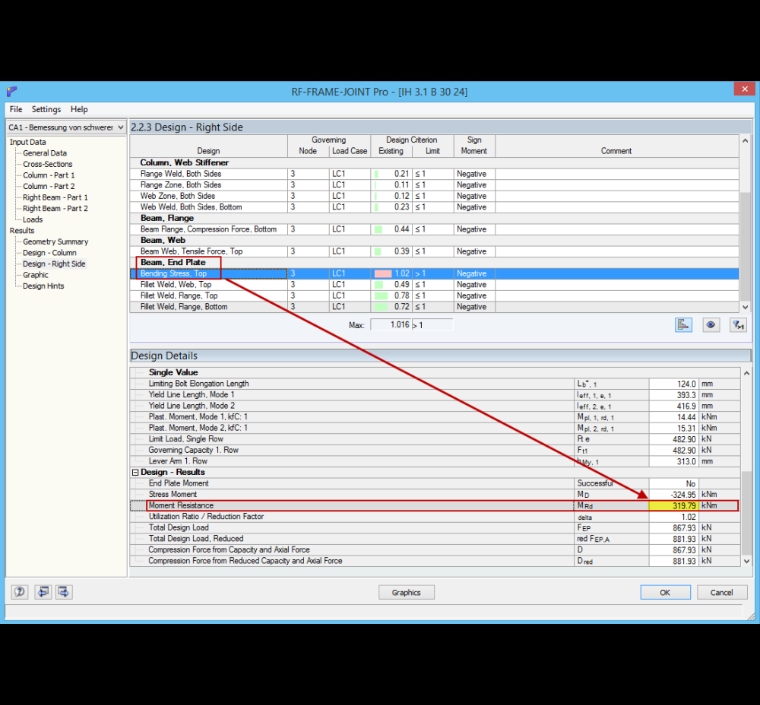
Task: Close the RF-FRAME-JOINT Pro window
Action: [x=744, y=89]
